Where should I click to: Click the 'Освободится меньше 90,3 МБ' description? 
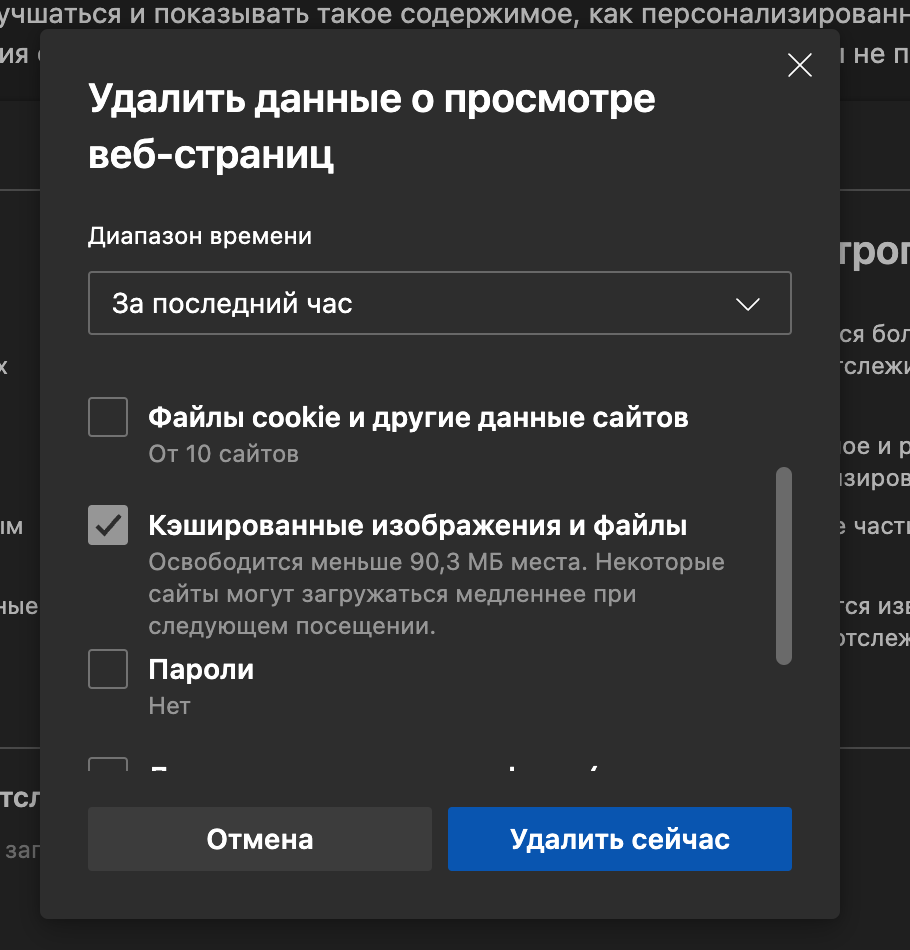tap(436, 562)
